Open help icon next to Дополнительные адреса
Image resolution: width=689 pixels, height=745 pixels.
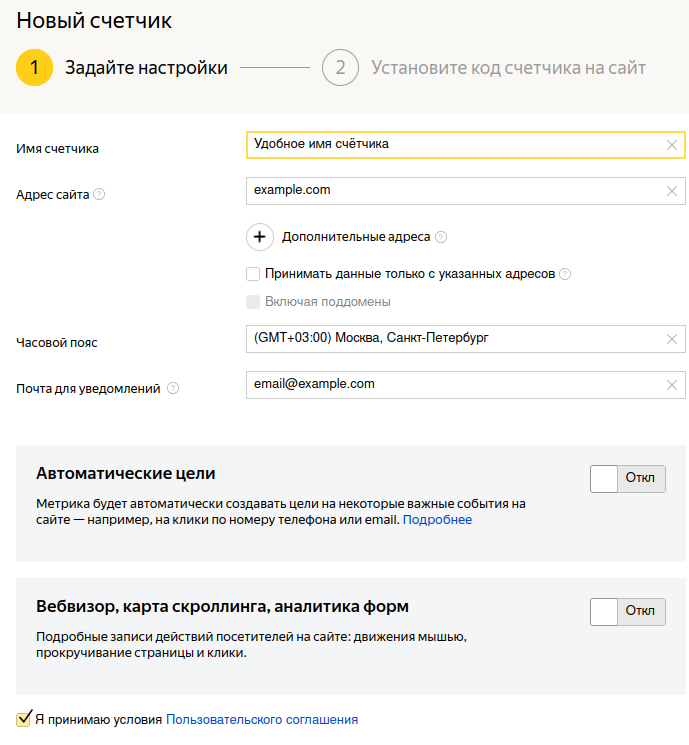click(441, 238)
